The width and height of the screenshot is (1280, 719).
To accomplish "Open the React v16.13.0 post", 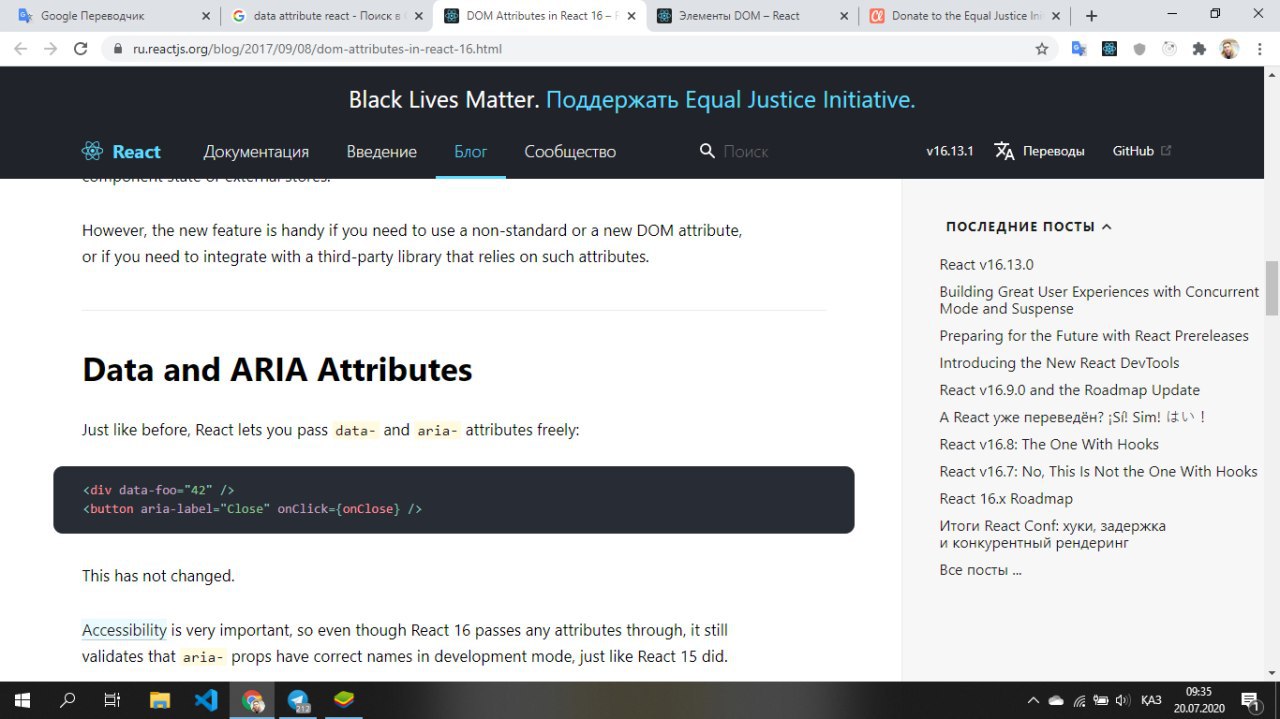I will (986, 265).
